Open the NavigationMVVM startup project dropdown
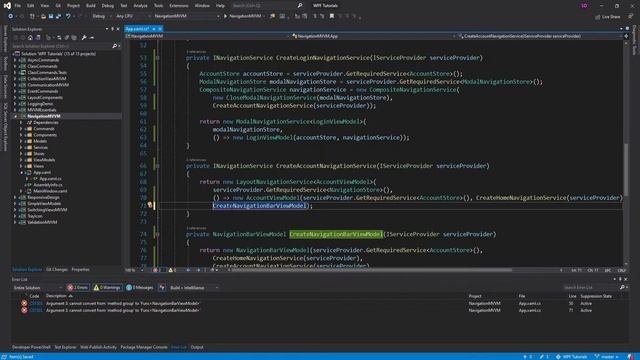 tap(187, 16)
